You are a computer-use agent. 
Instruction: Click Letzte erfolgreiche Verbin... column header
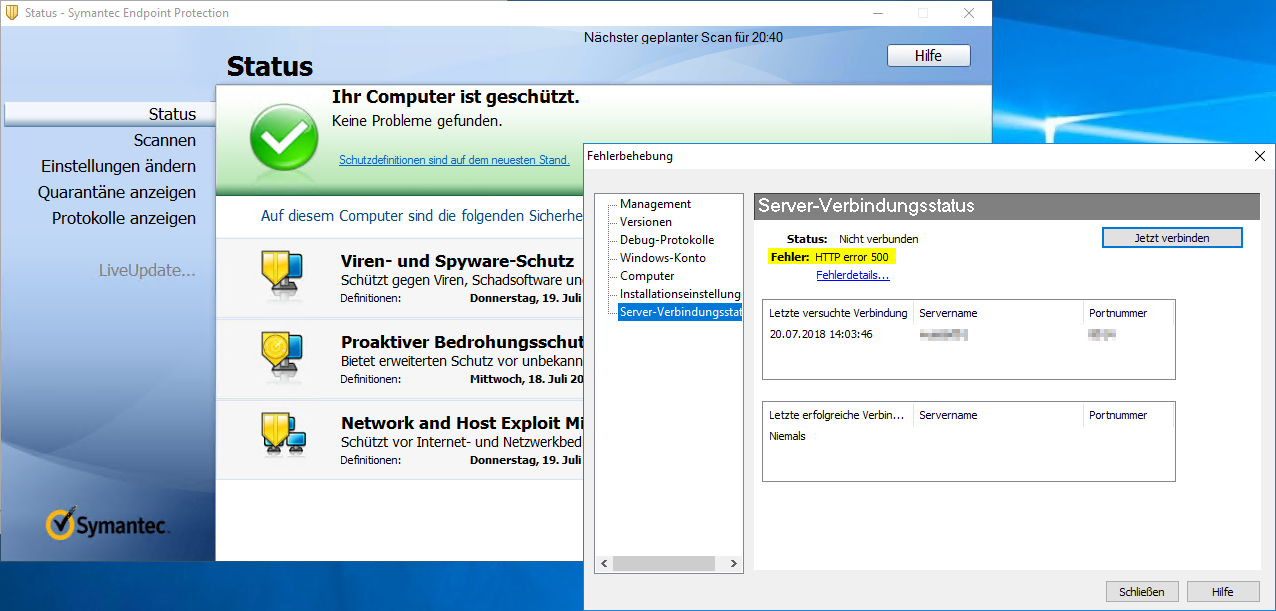838,415
